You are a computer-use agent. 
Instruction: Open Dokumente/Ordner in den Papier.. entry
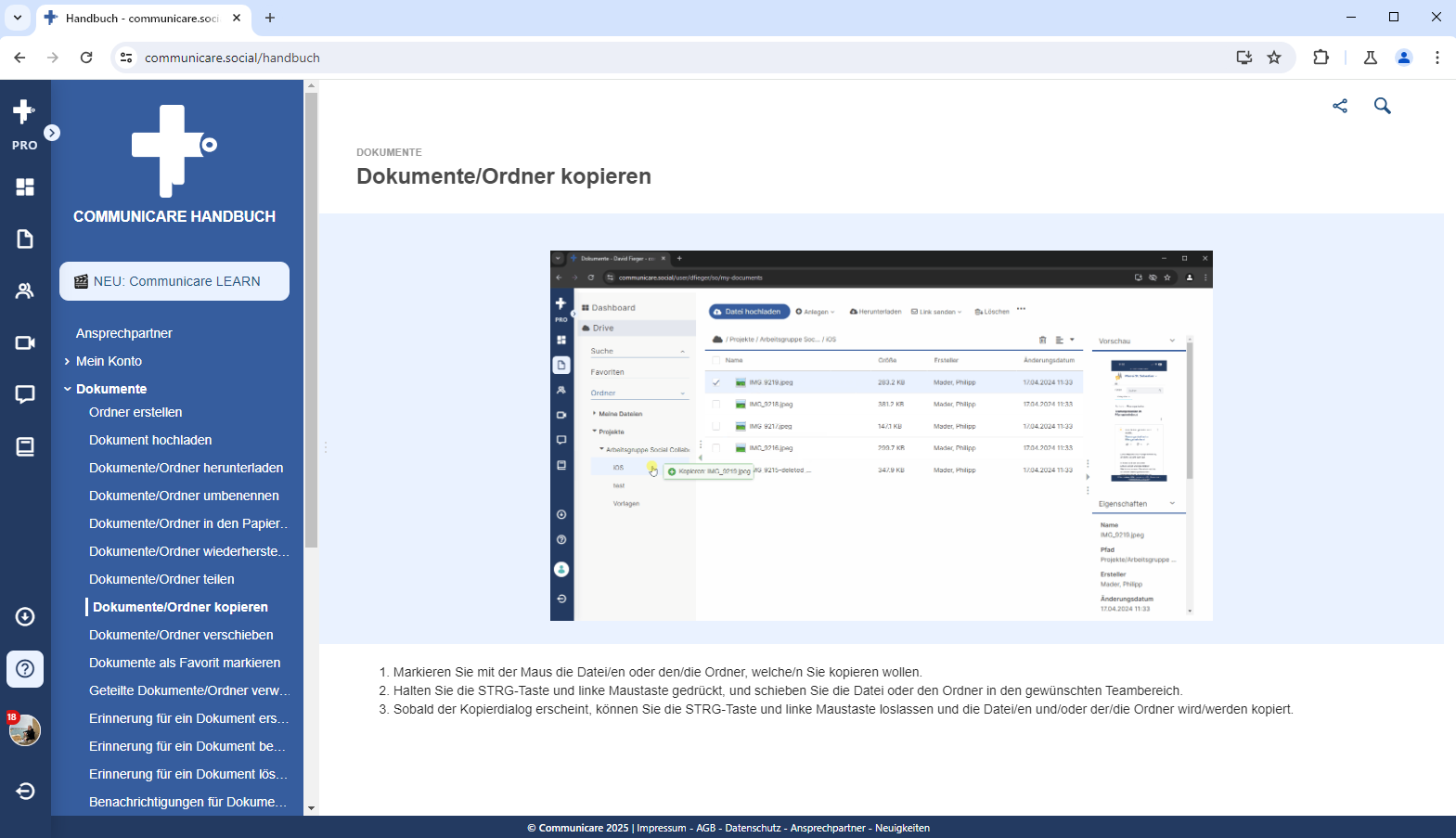pos(188,523)
